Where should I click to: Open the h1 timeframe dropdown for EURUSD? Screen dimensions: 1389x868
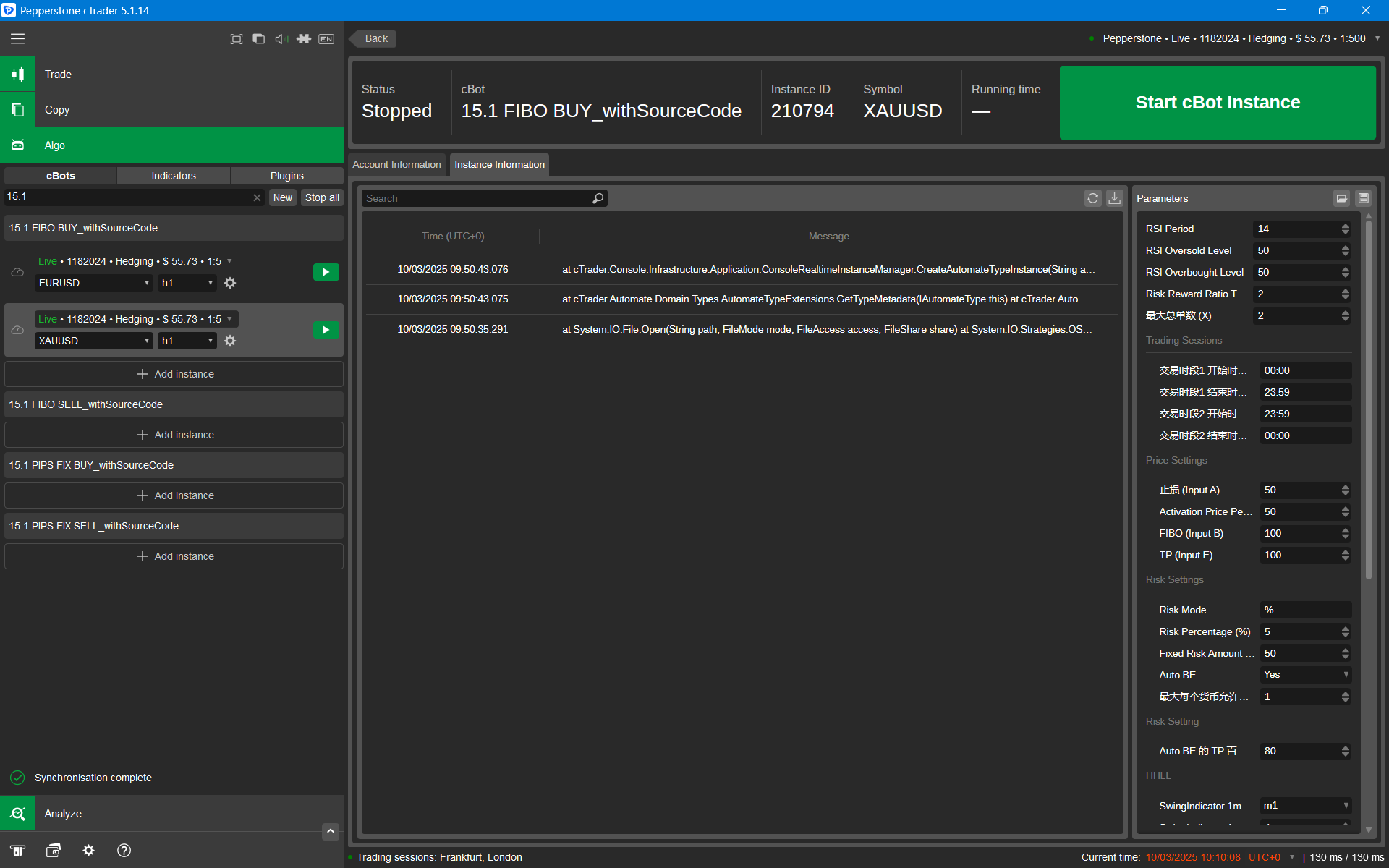point(187,283)
